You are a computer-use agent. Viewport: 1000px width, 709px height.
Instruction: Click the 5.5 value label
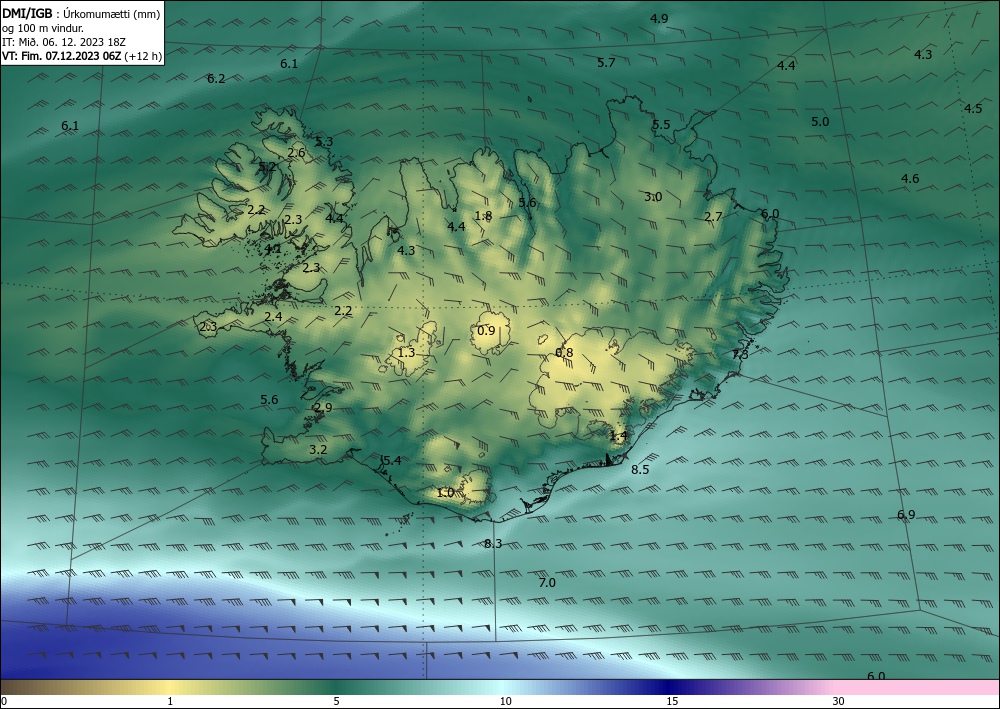(661, 124)
